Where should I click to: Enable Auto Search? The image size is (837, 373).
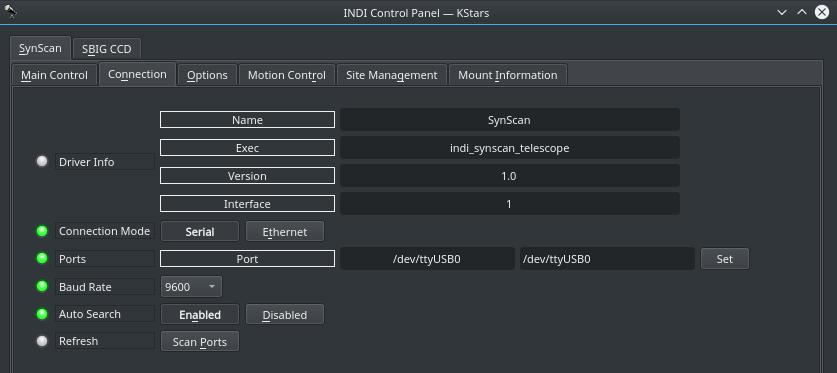(200, 314)
